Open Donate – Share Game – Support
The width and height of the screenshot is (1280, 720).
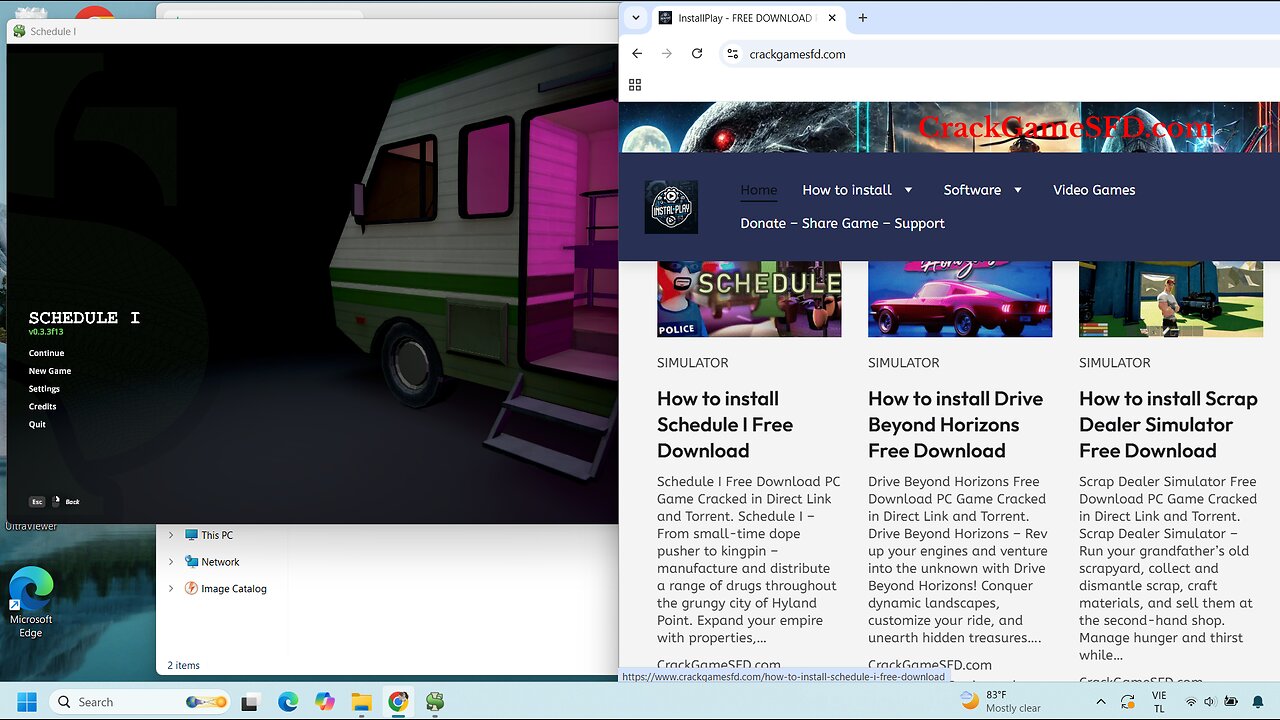[x=842, y=223]
